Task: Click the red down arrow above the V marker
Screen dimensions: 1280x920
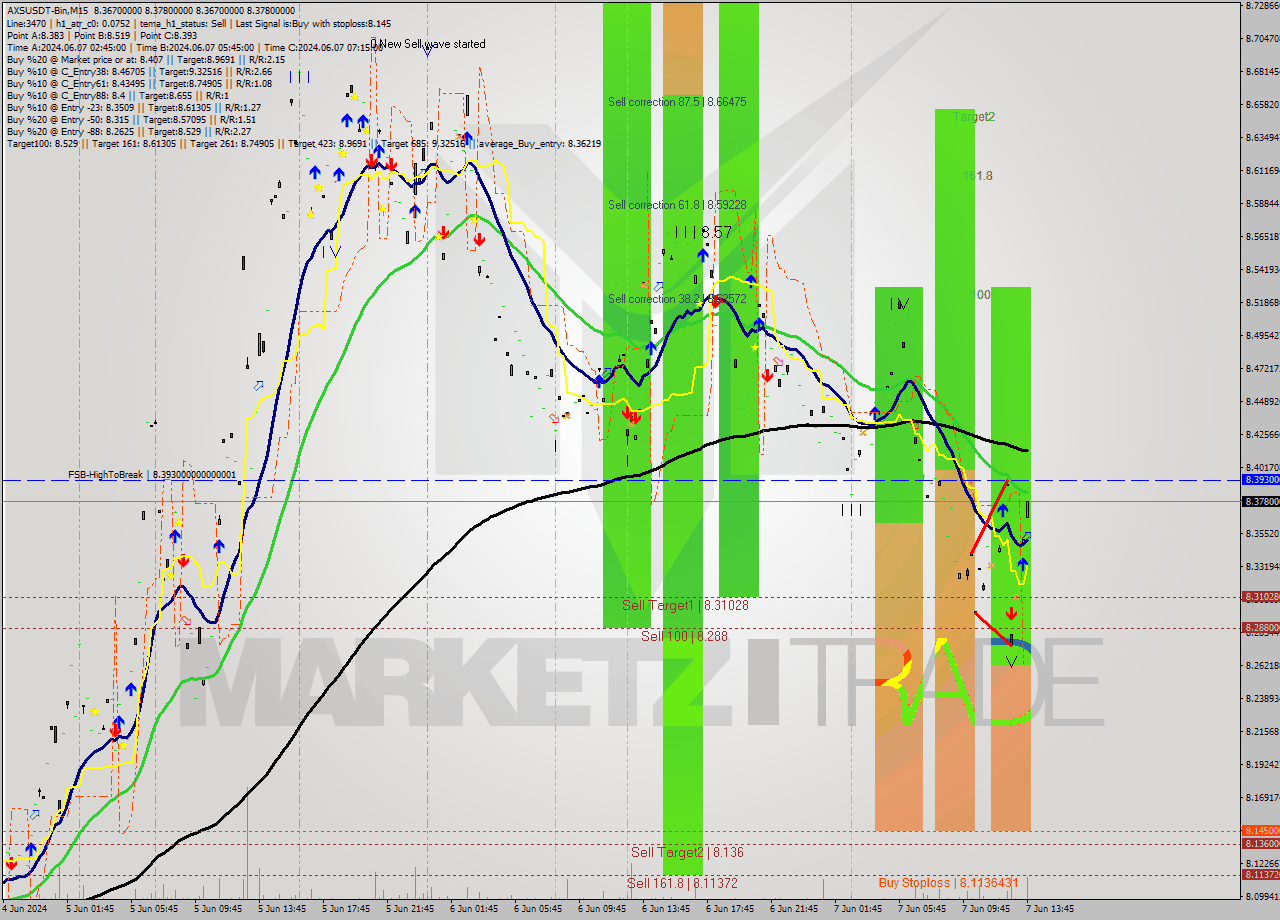Action: click(1012, 613)
